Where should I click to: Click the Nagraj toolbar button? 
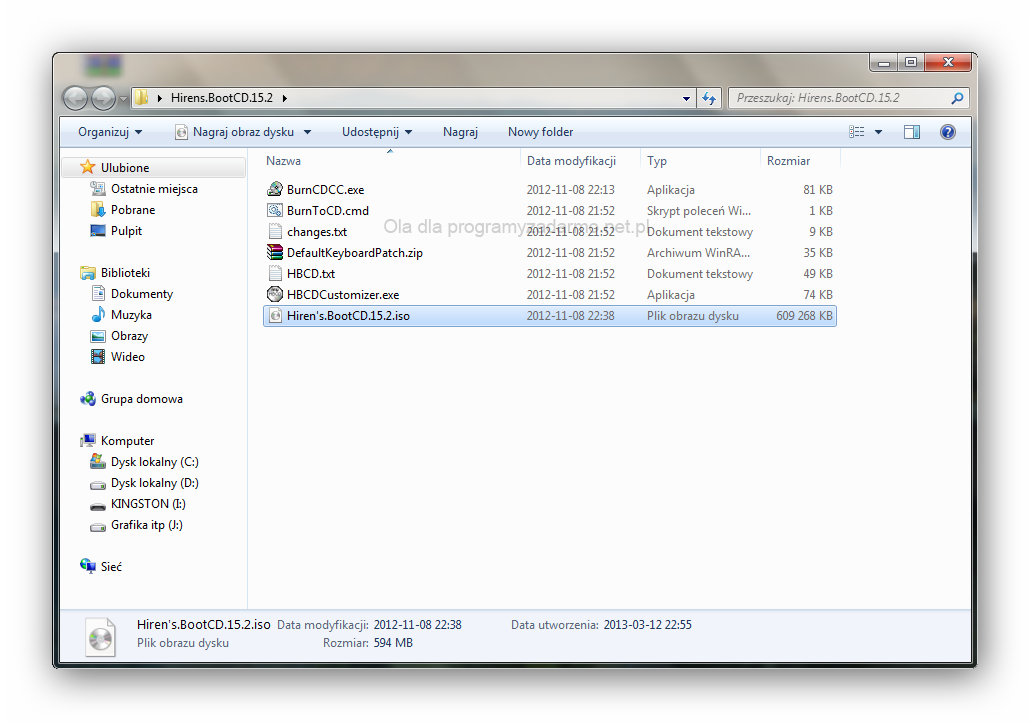pyautogui.click(x=460, y=132)
